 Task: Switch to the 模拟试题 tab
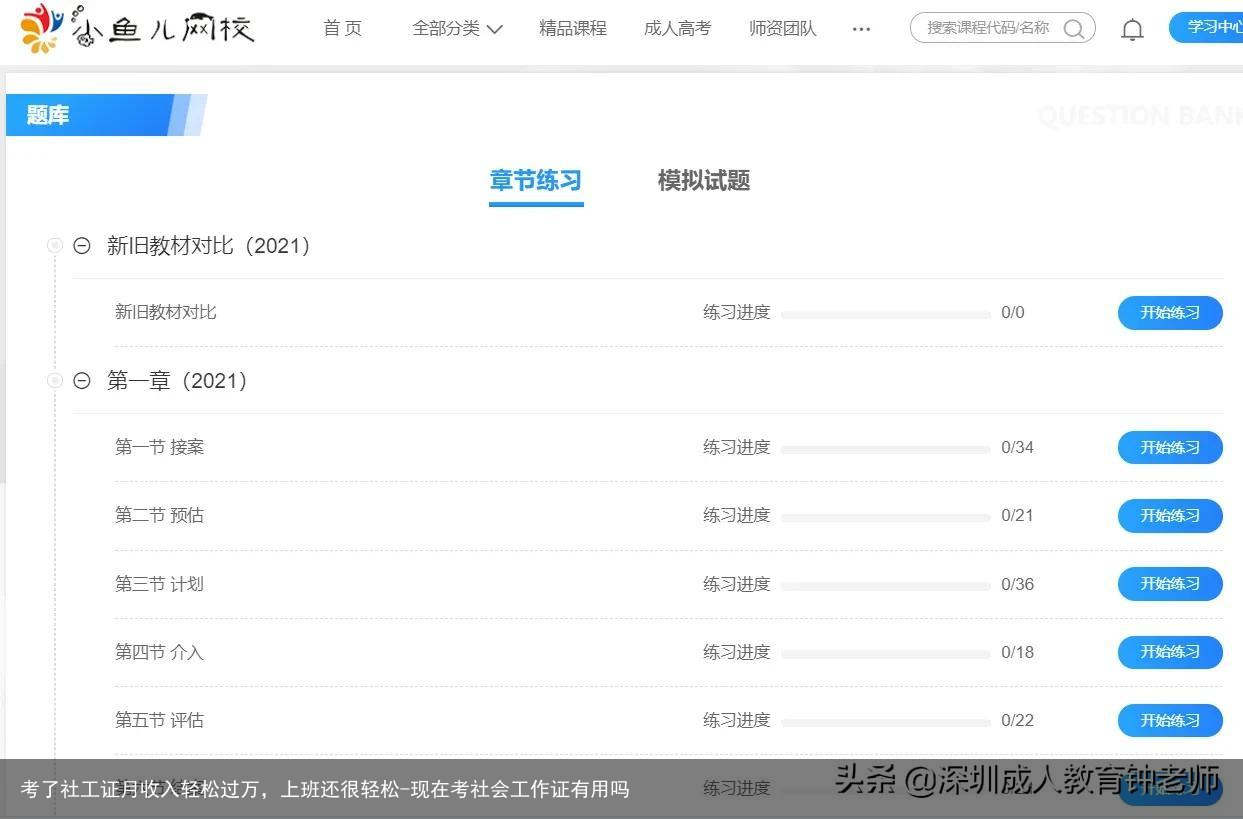[703, 181]
